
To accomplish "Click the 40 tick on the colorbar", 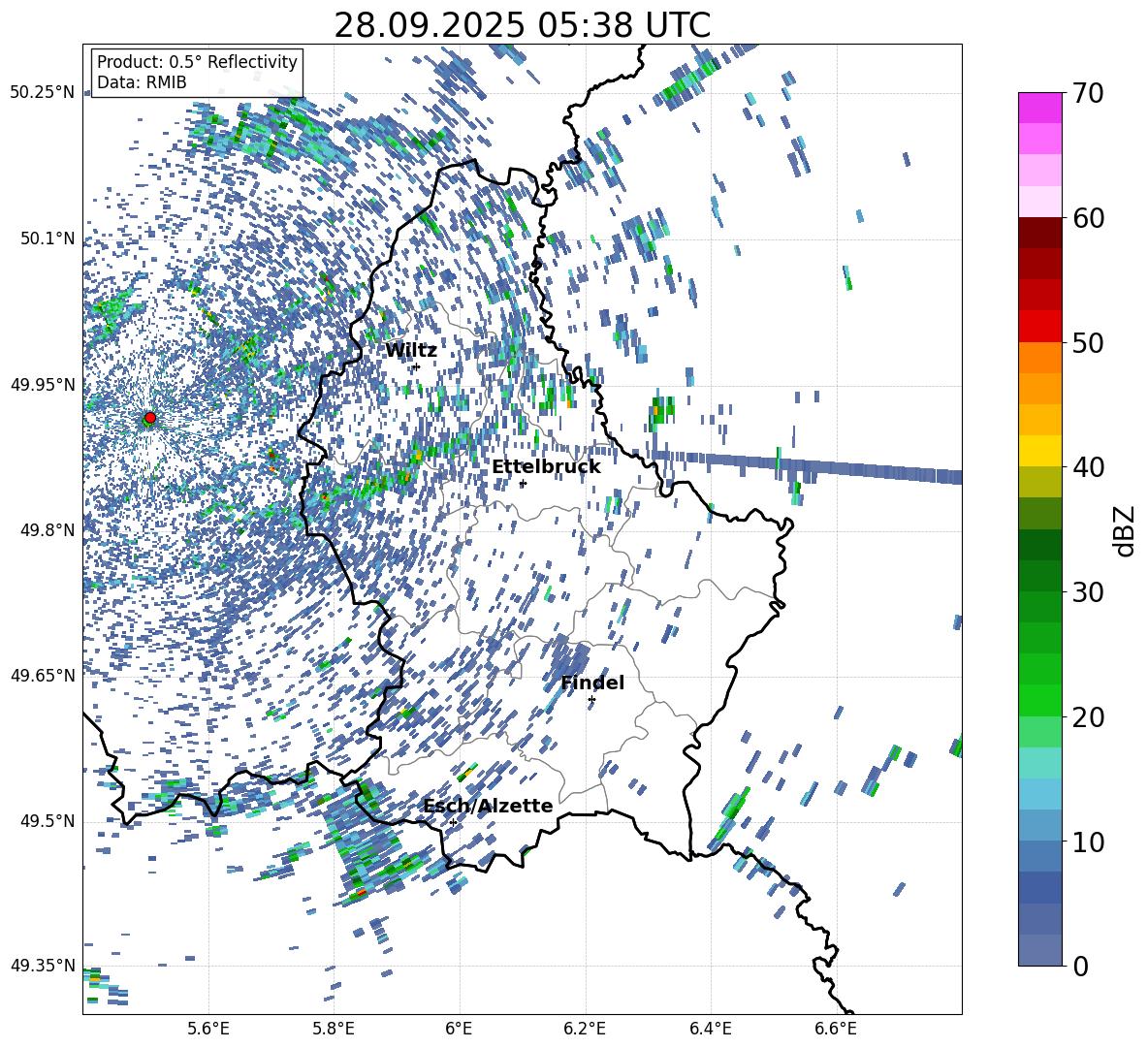I will (1088, 467).
